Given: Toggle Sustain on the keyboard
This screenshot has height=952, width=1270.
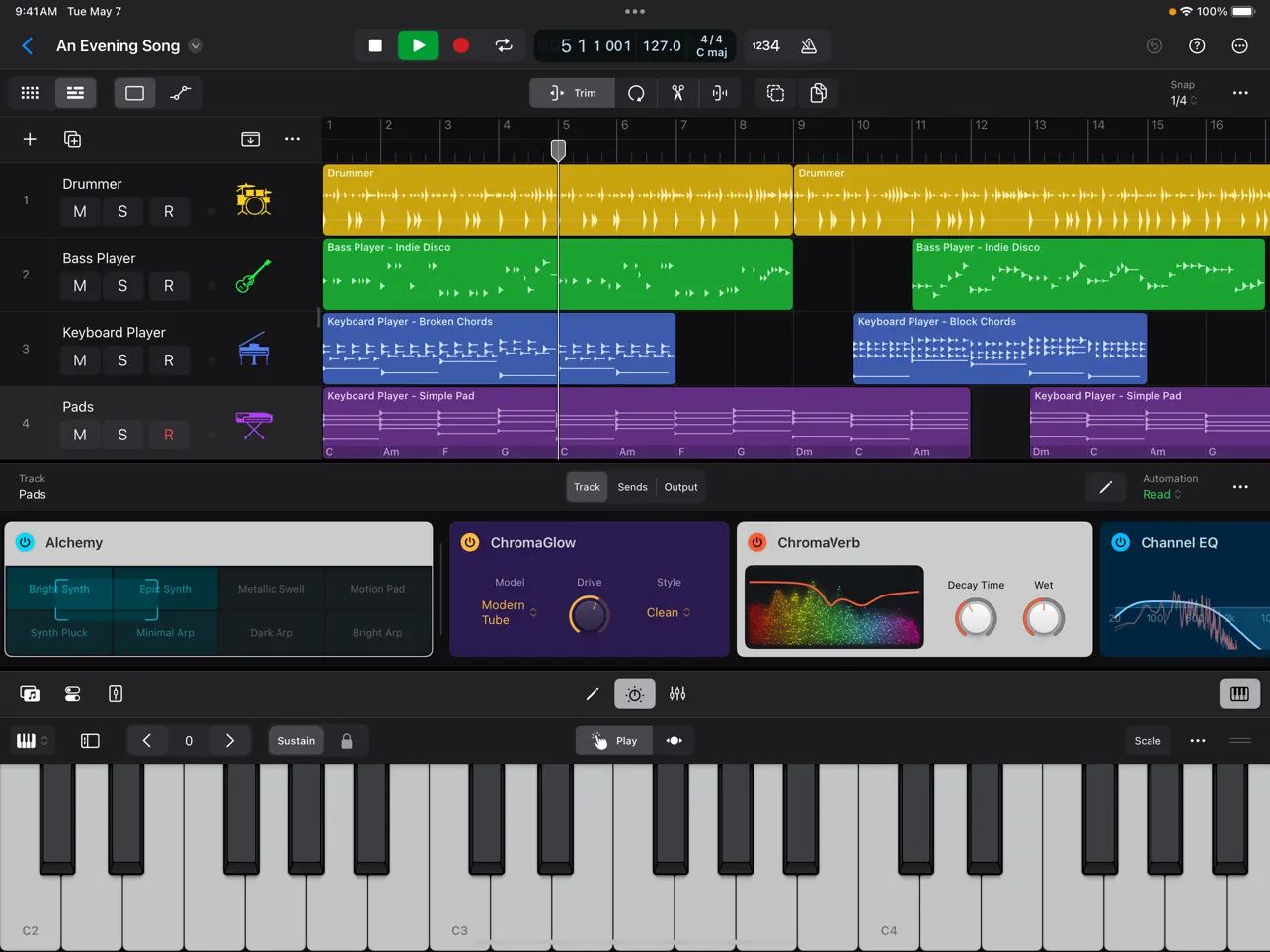Looking at the screenshot, I should pos(295,740).
